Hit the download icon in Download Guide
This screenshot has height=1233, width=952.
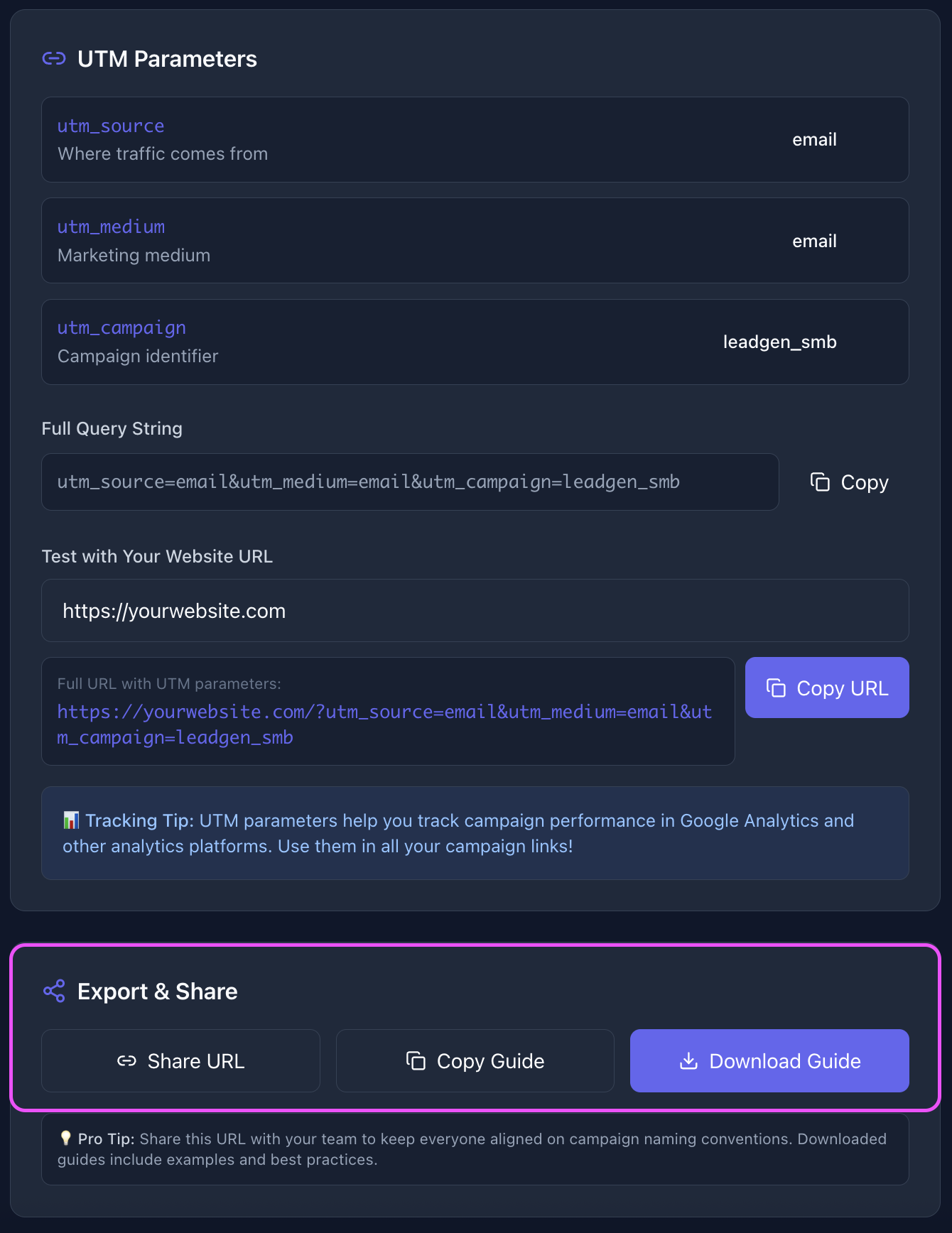pos(688,1061)
